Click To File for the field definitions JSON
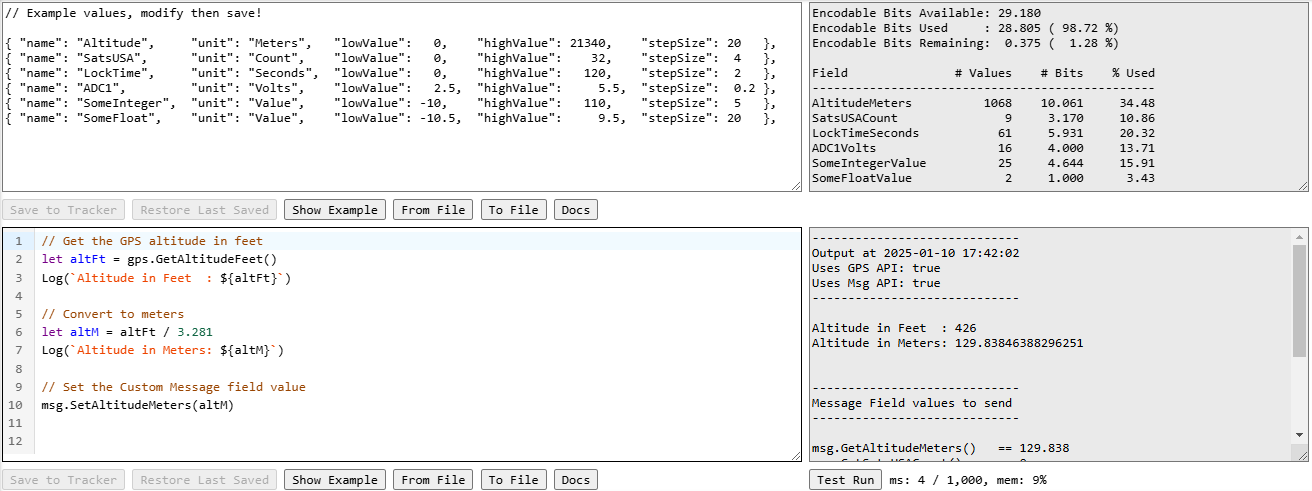Viewport: 1312px width, 491px height. coord(510,210)
